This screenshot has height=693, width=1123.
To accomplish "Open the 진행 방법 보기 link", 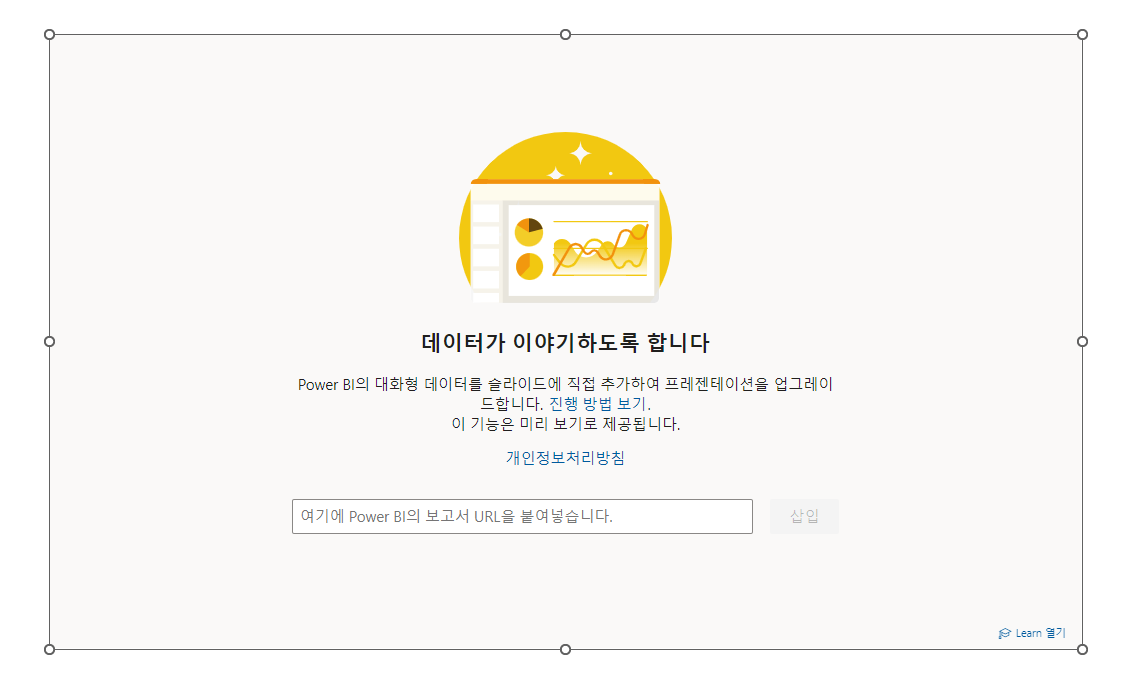I will 597,404.
